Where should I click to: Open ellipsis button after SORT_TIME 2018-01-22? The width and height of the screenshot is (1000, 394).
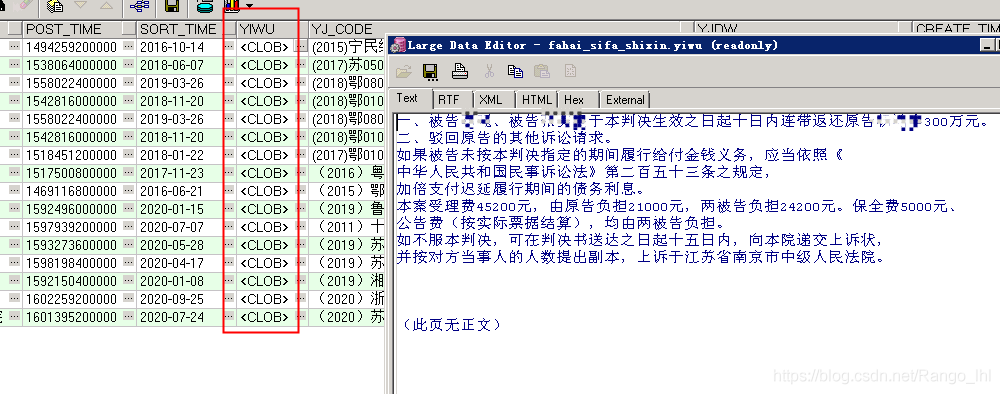pos(230,155)
